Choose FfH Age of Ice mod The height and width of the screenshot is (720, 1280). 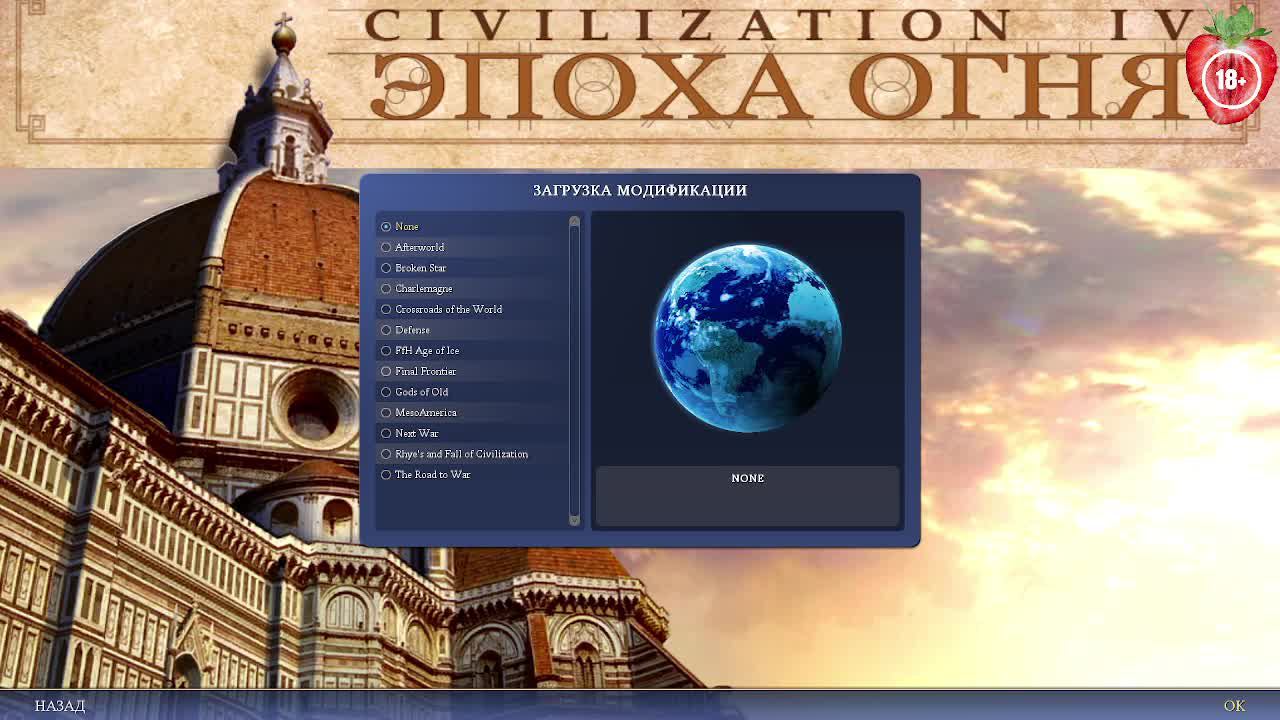pyautogui.click(x=420, y=351)
